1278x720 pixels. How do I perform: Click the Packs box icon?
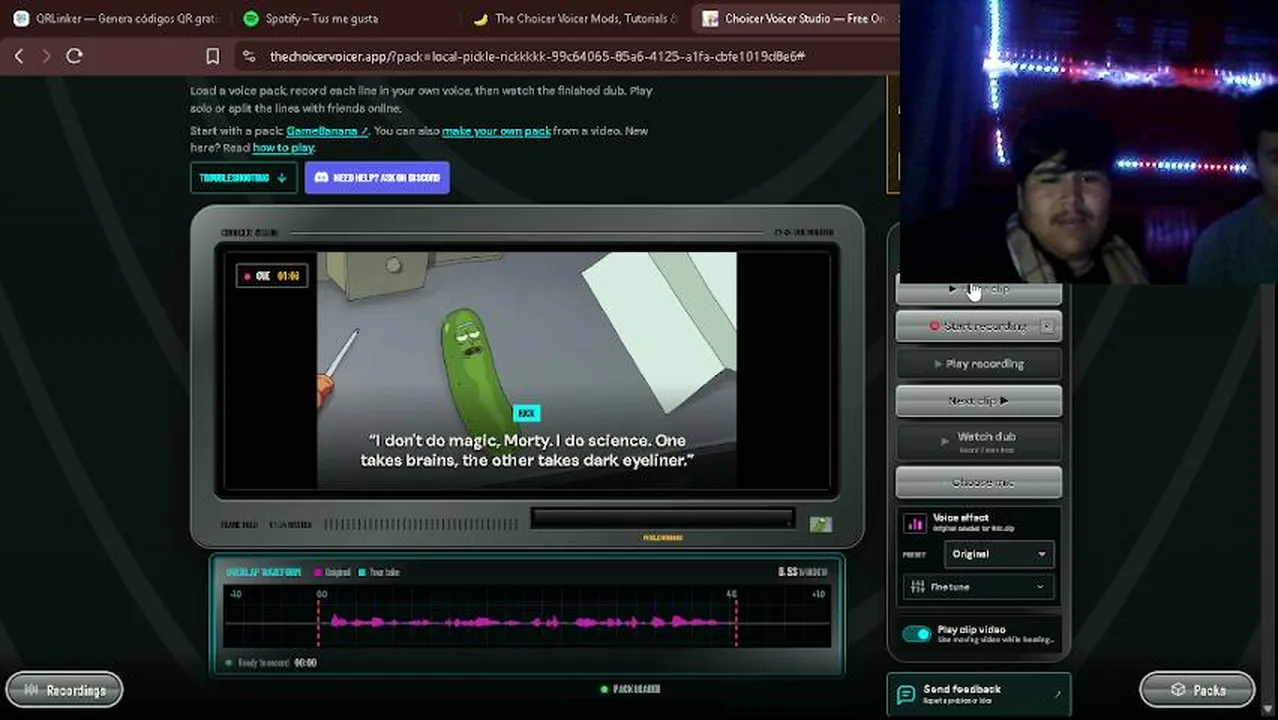coord(1178,690)
